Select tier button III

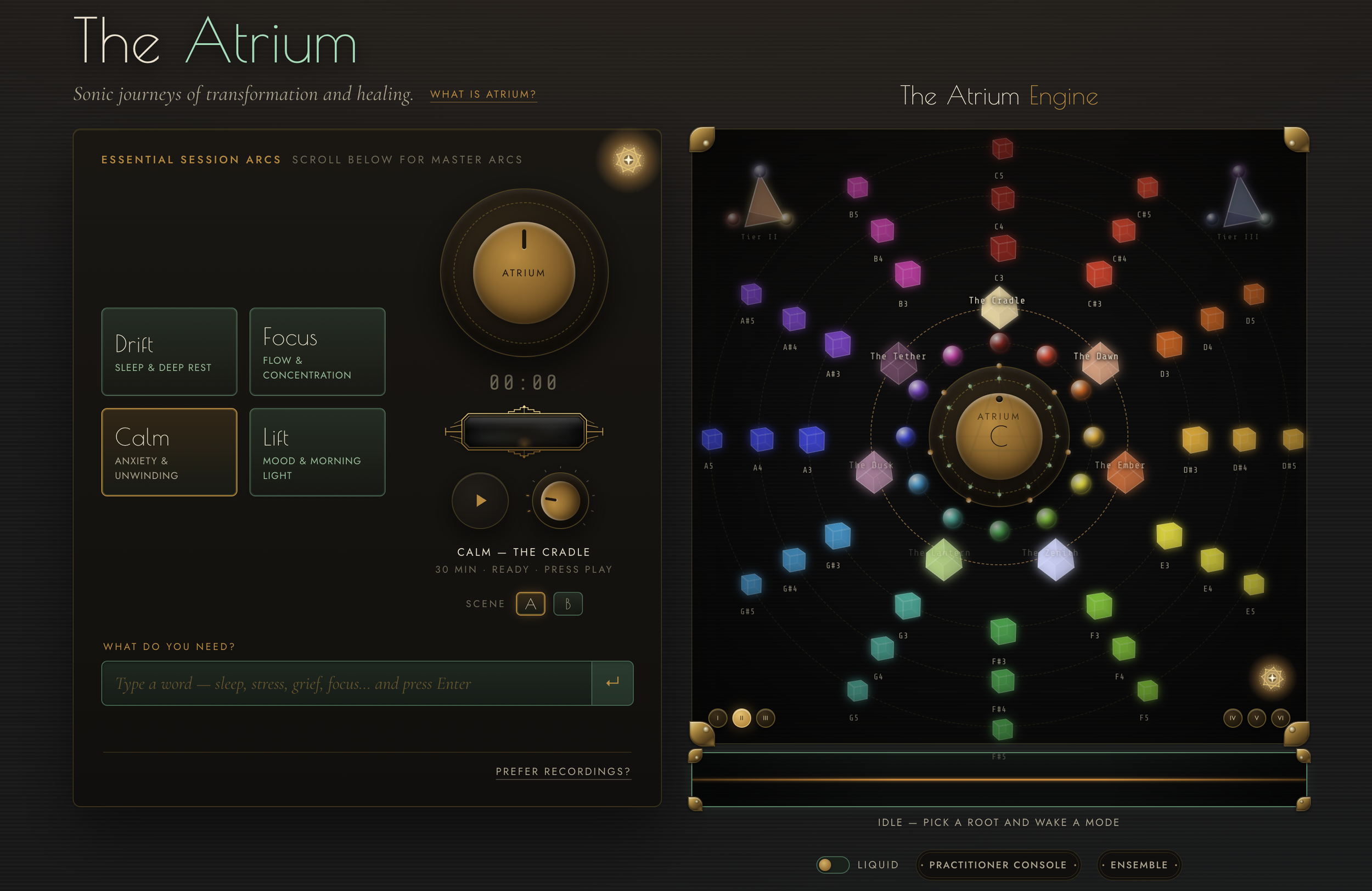pyautogui.click(x=766, y=718)
